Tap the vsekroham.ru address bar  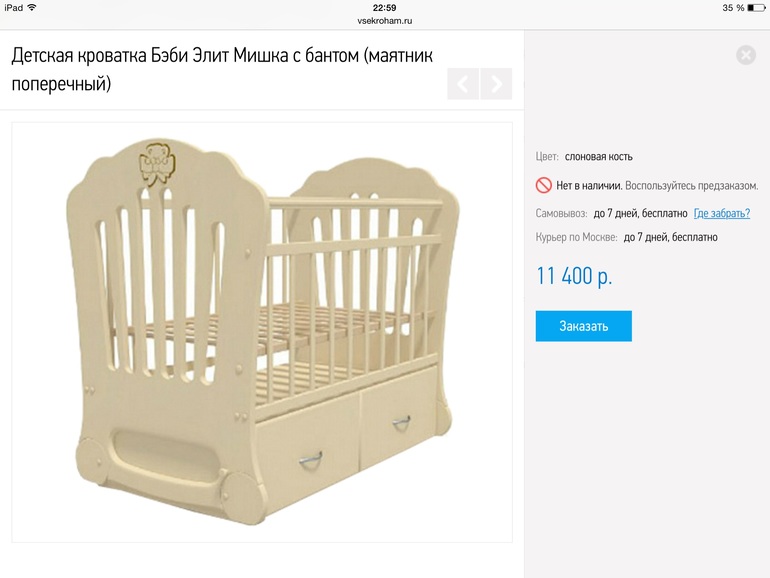coord(385,20)
